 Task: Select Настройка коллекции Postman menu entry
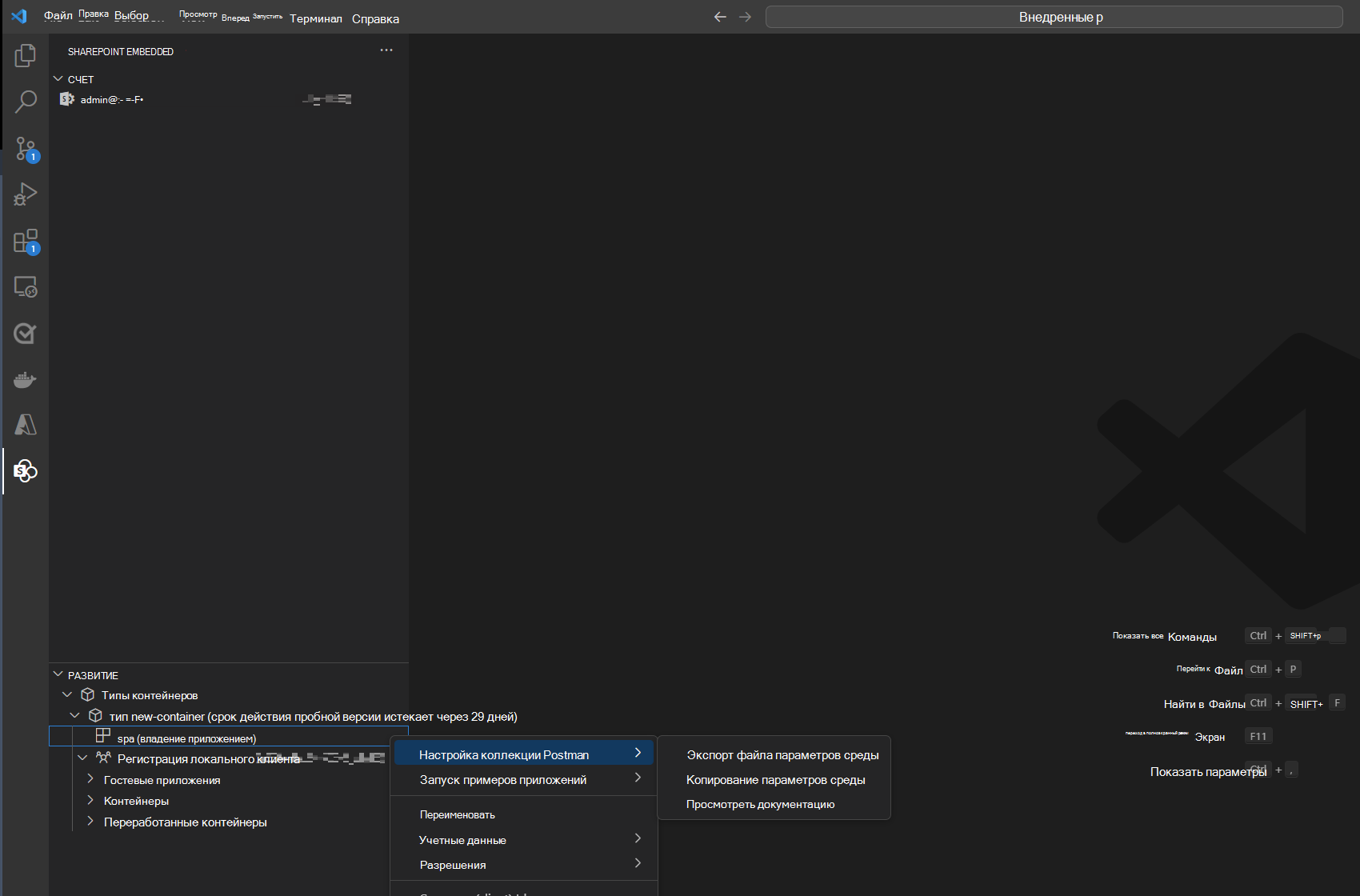524,754
